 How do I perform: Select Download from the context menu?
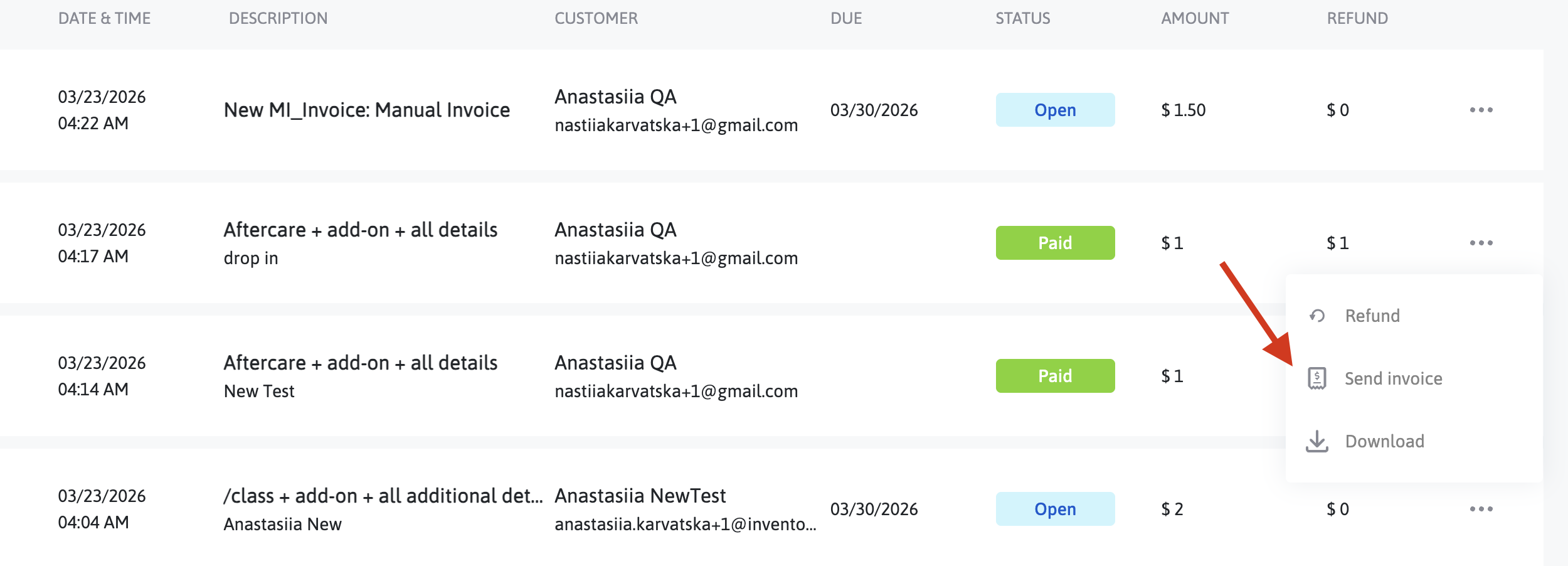point(1385,441)
